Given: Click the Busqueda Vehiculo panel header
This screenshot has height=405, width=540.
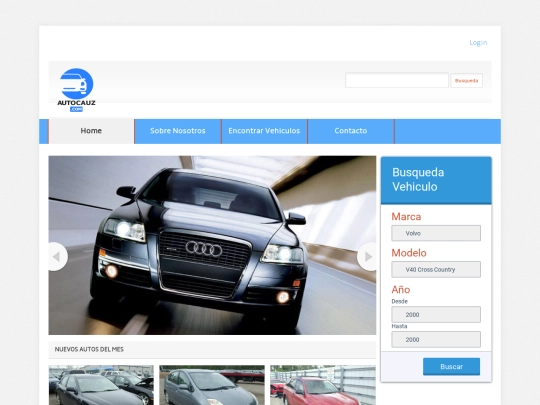Looking at the screenshot, I should (x=436, y=180).
